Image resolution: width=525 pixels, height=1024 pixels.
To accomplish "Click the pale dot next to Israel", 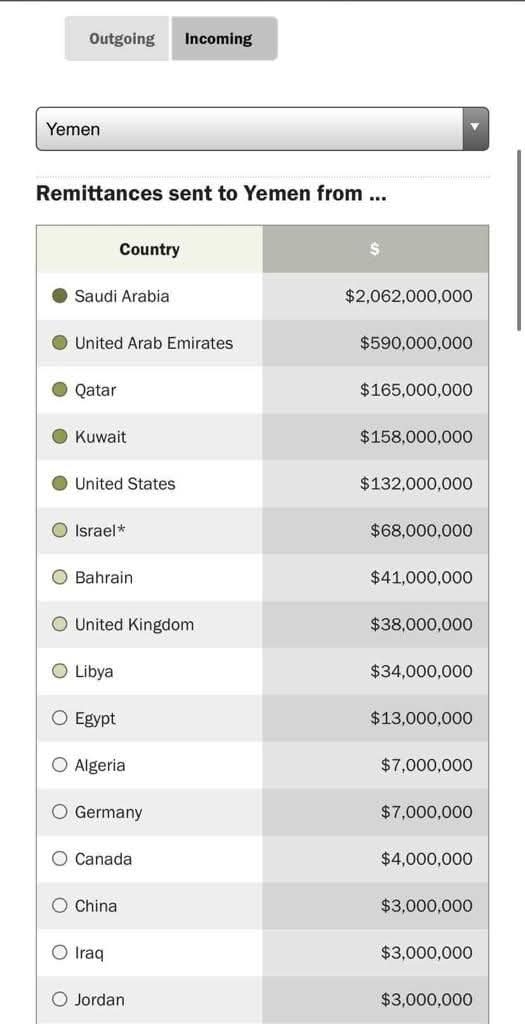I will click(x=59, y=530).
